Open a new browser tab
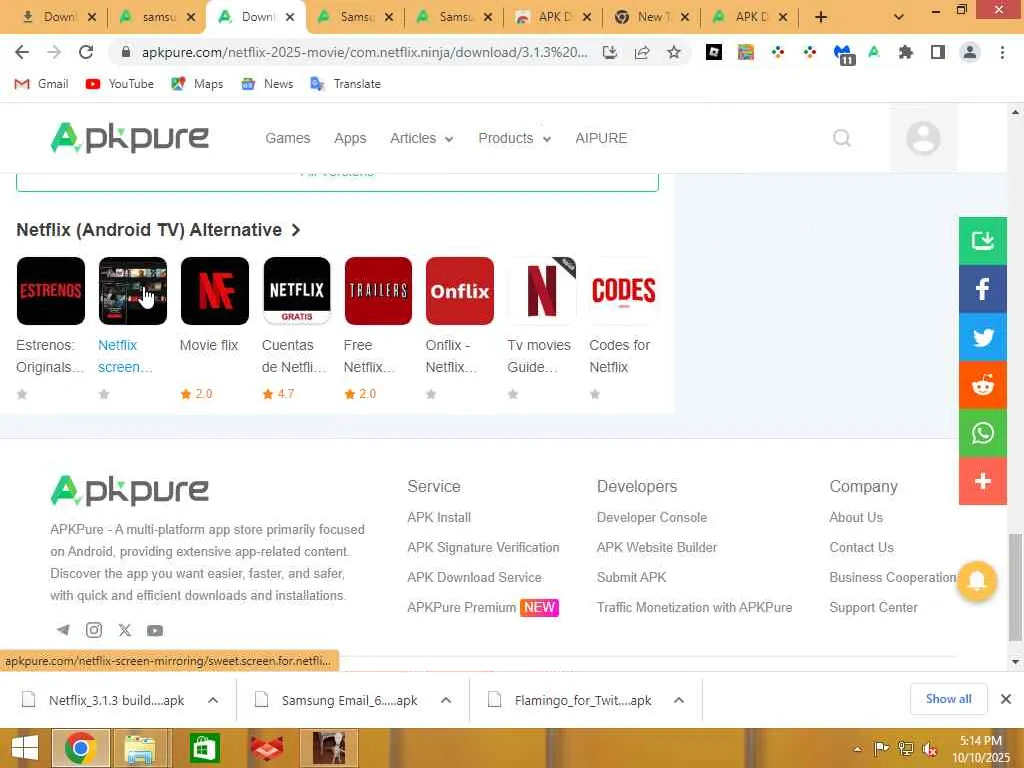Image resolution: width=1024 pixels, height=768 pixels. click(821, 17)
